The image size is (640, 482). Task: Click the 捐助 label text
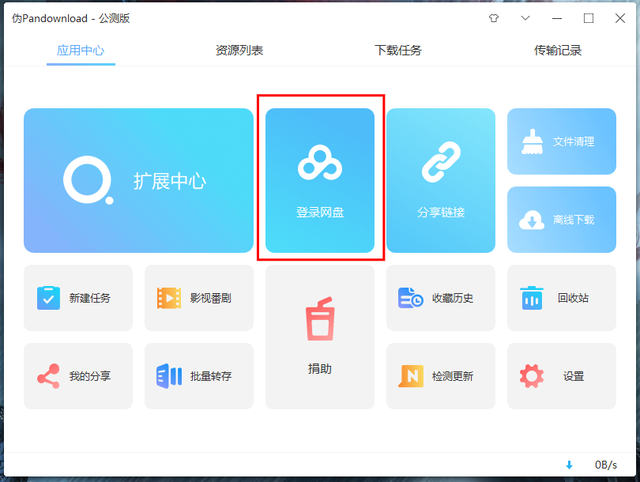pos(320,369)
